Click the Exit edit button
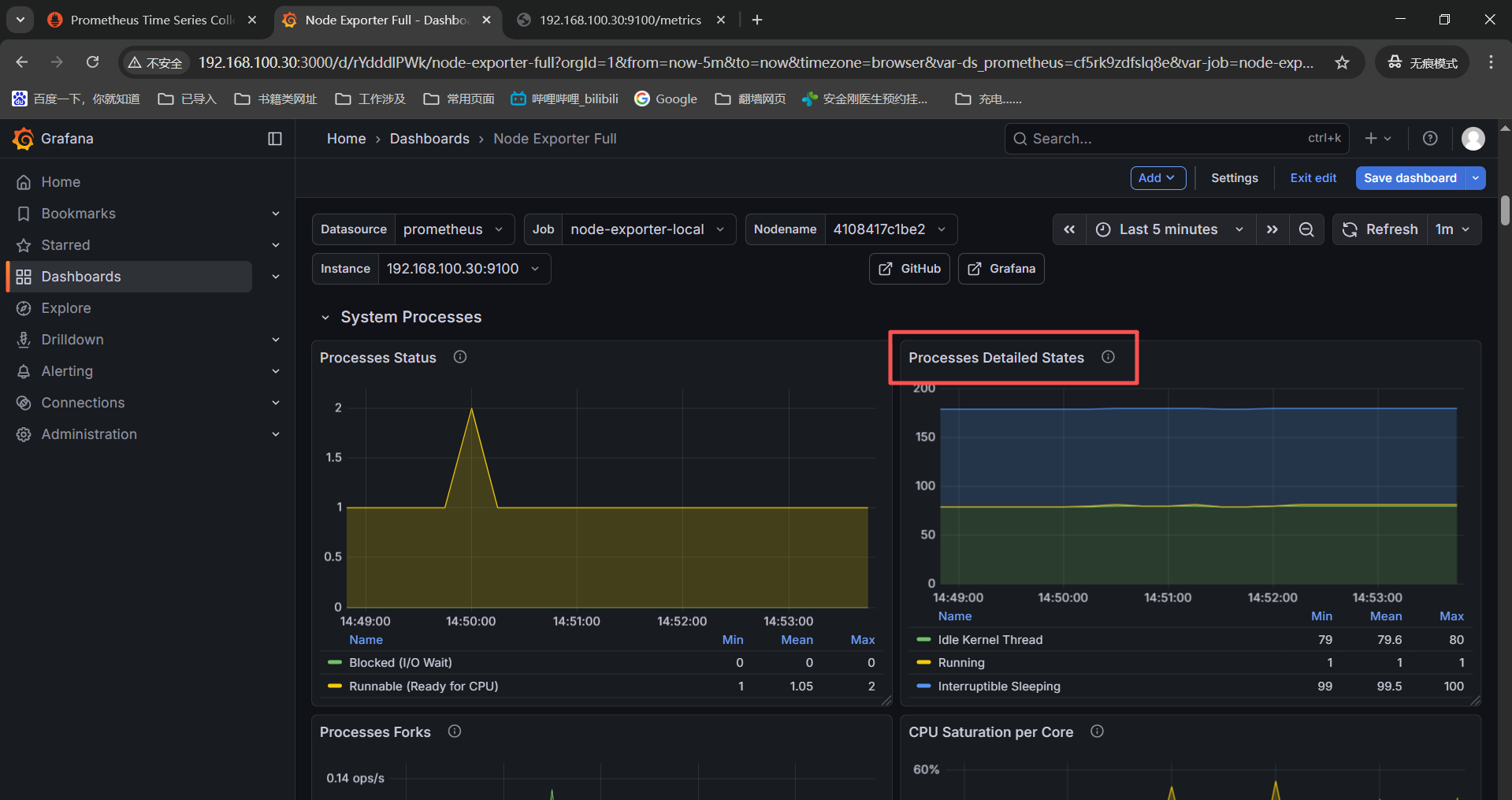Image resolution: width=1512 pixels, height=800 pixels. [1313, 178]
